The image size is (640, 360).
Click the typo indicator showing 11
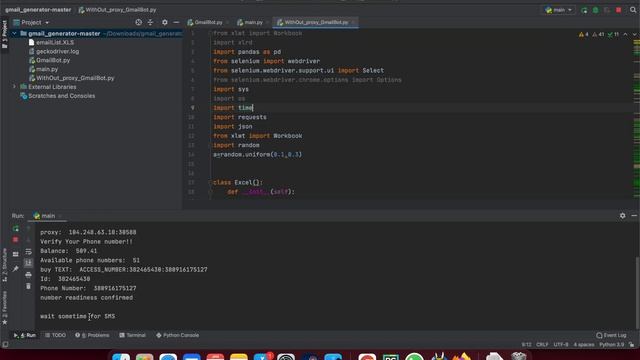pyautogui.click(x=613, y=34)
